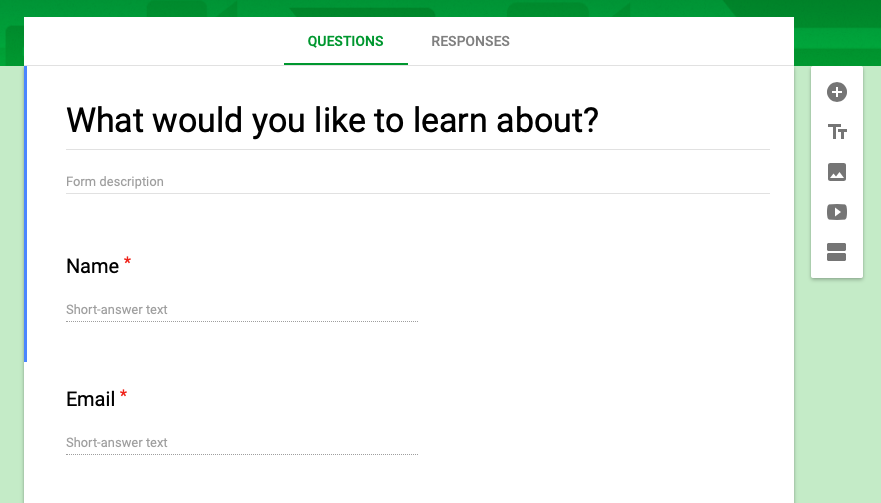Click the Short-answer text under Name
The height and width of the screenshot is (503, 881).
tap(242, 310)
